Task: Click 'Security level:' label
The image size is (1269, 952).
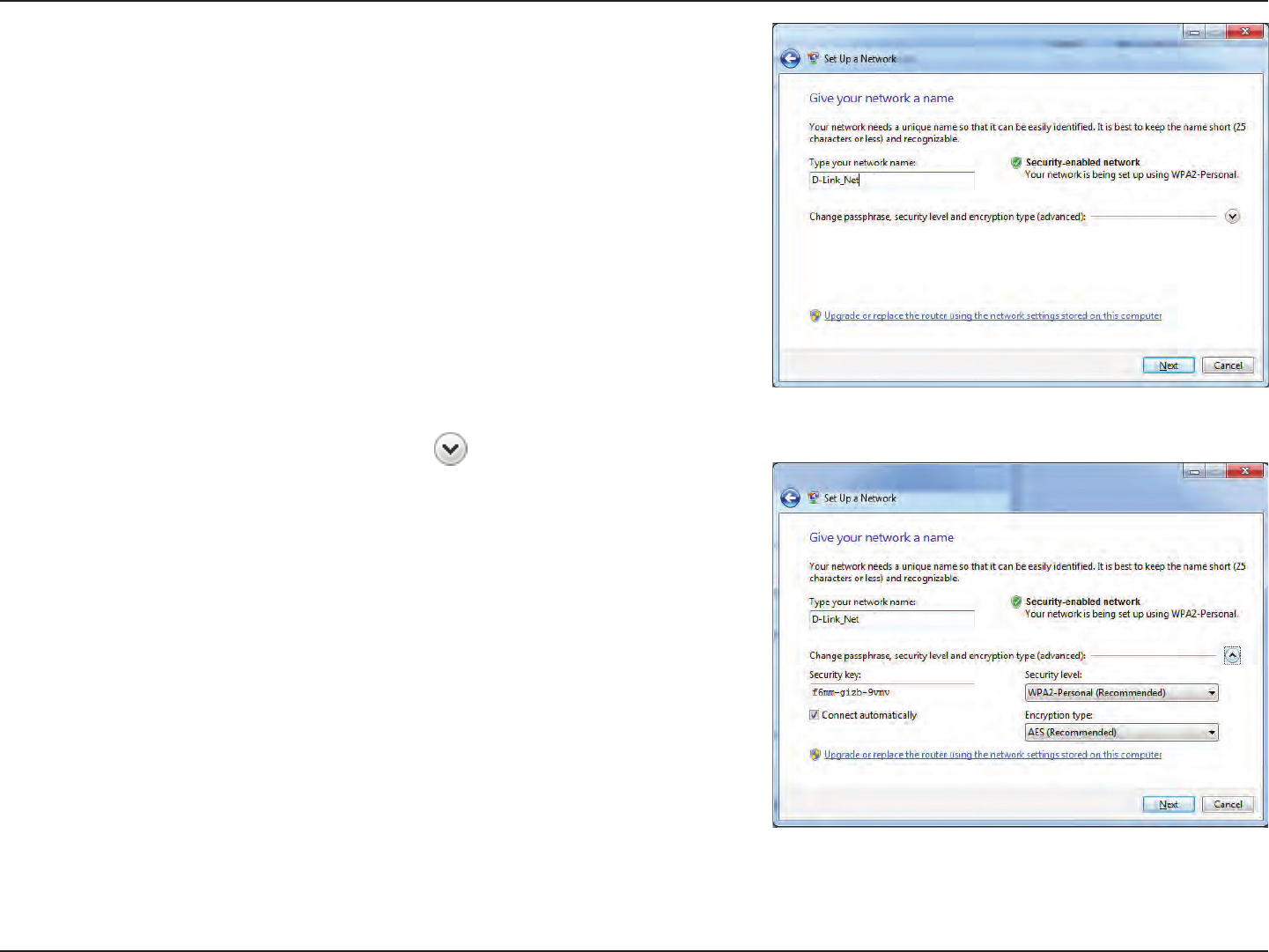Action: (x=1053, y=675)
